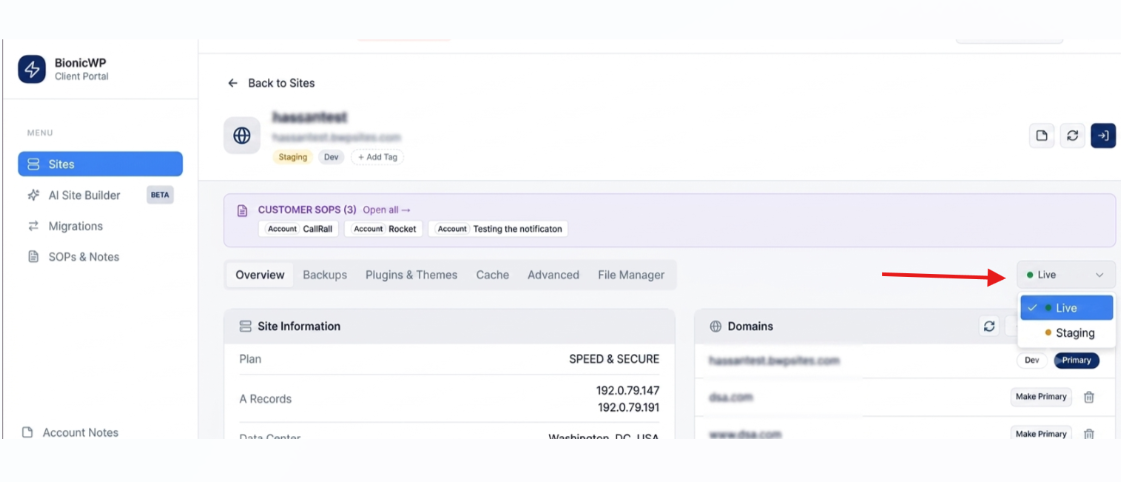Delete the www.dsa.com domain
Viewport: 1121px width, 482px height.
(1089, 433)
